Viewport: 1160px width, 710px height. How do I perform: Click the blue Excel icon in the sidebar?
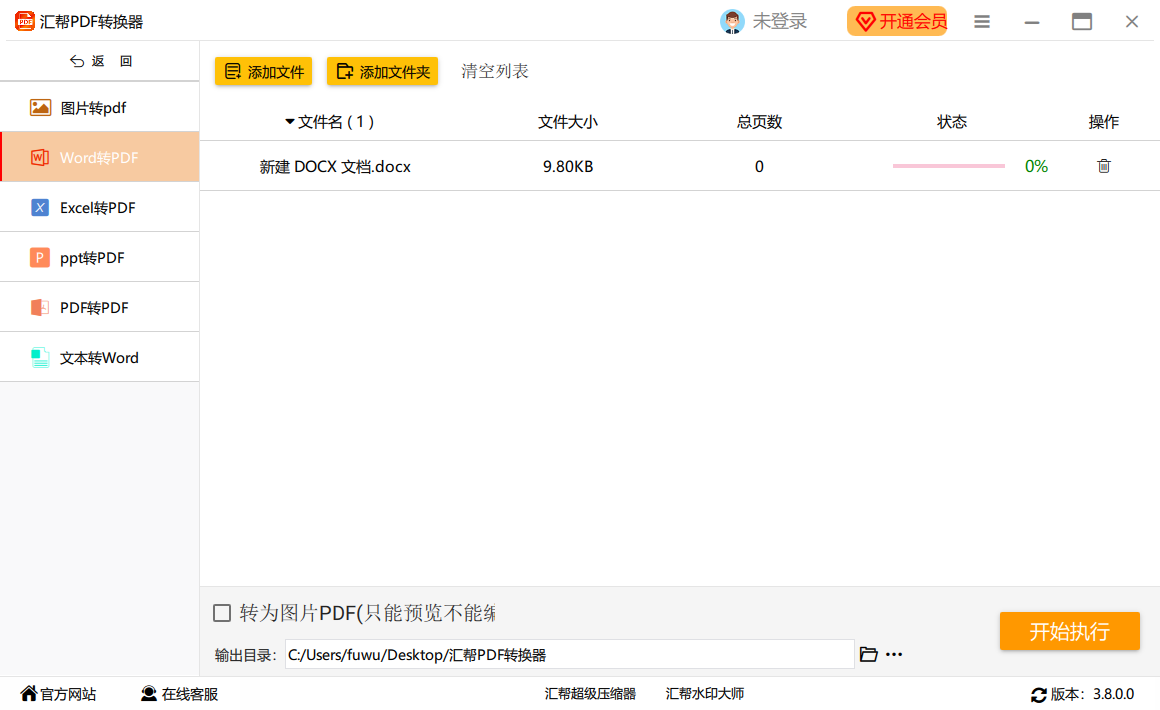pyautogui.click(x=40, y=208)
